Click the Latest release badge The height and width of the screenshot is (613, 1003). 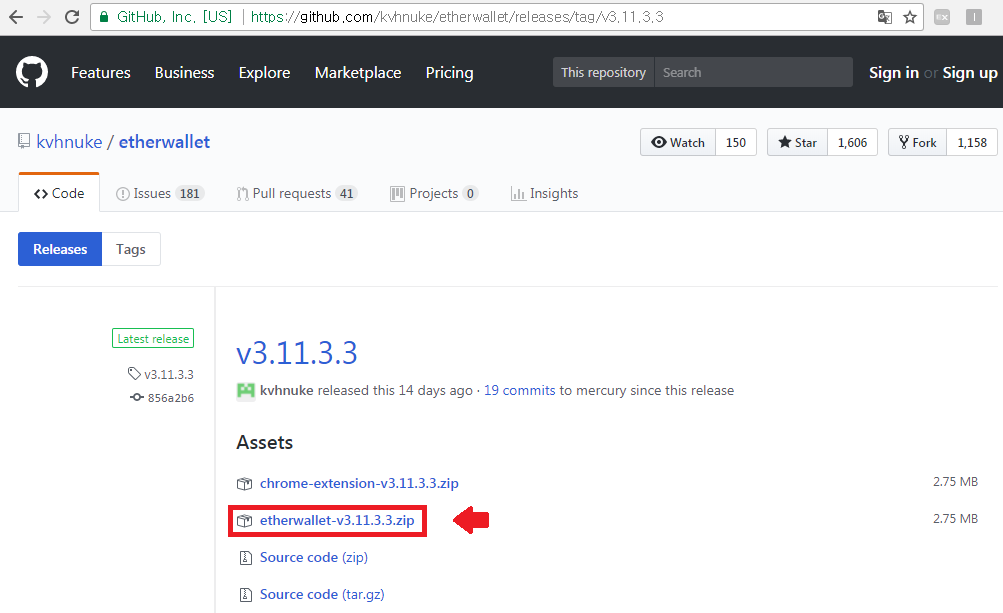pyautogui.click(x=153, y=338)
